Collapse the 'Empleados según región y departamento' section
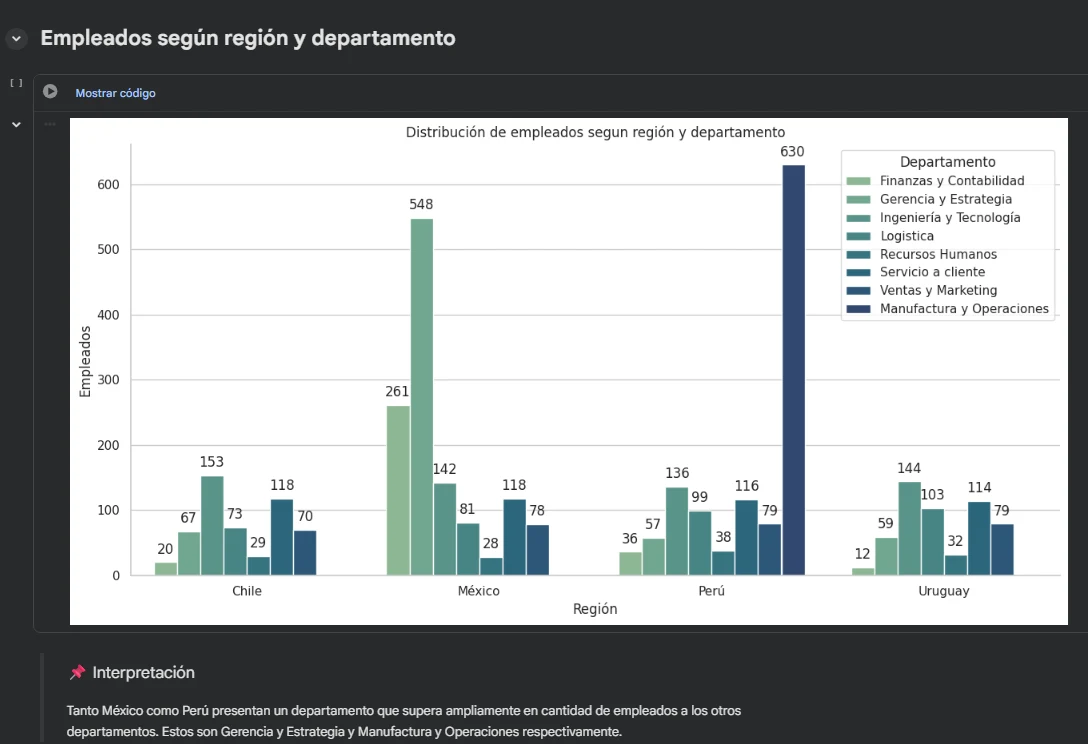Image resolution: width=1088 pixels, height=744 pixels. coord(16,39)
